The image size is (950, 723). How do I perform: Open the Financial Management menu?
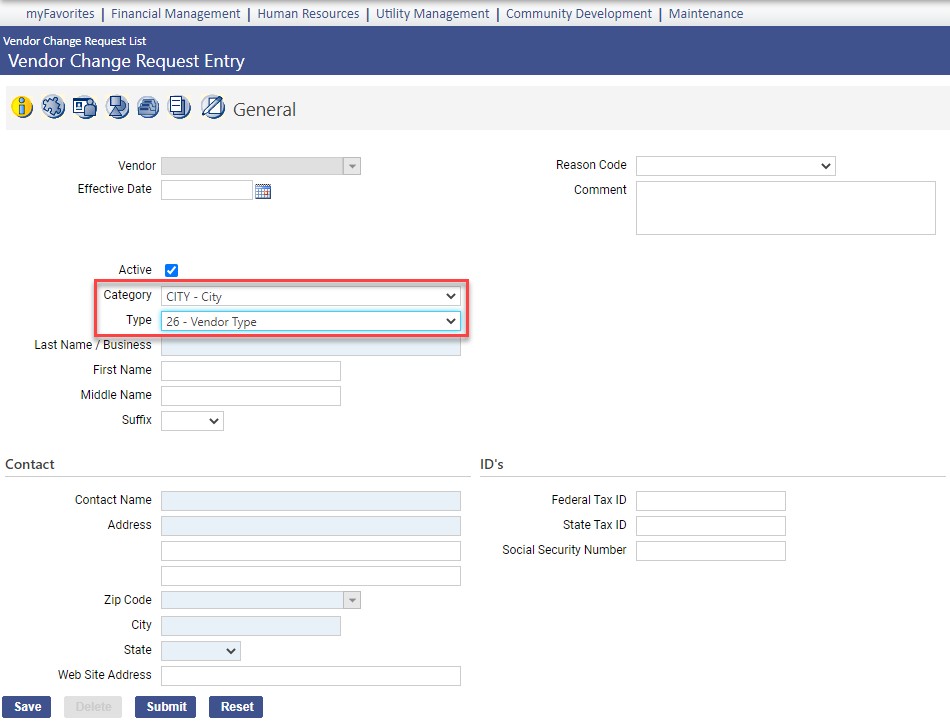(176, 14)
